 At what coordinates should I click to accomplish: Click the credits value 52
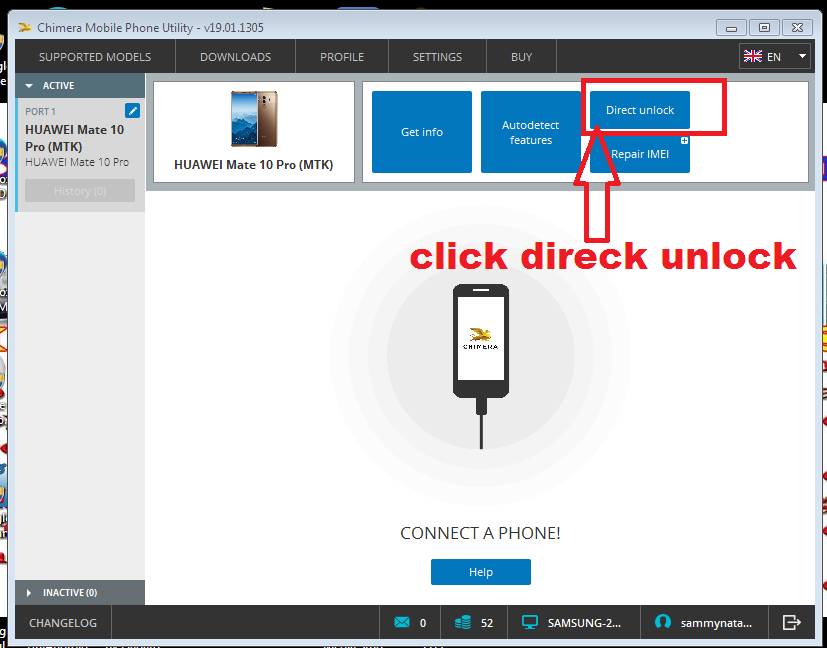(487, 623)
